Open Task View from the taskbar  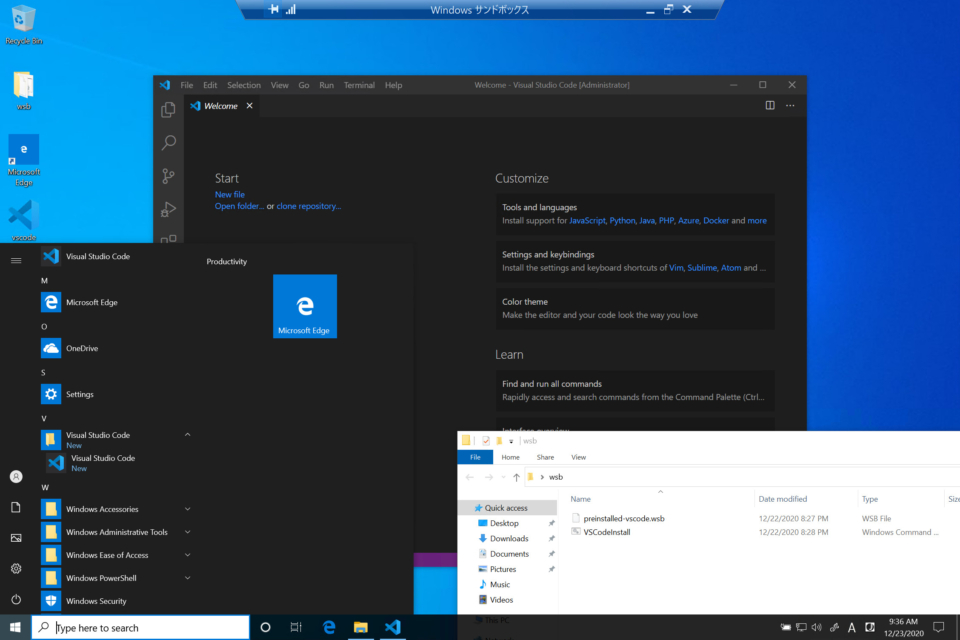(296, 627)
